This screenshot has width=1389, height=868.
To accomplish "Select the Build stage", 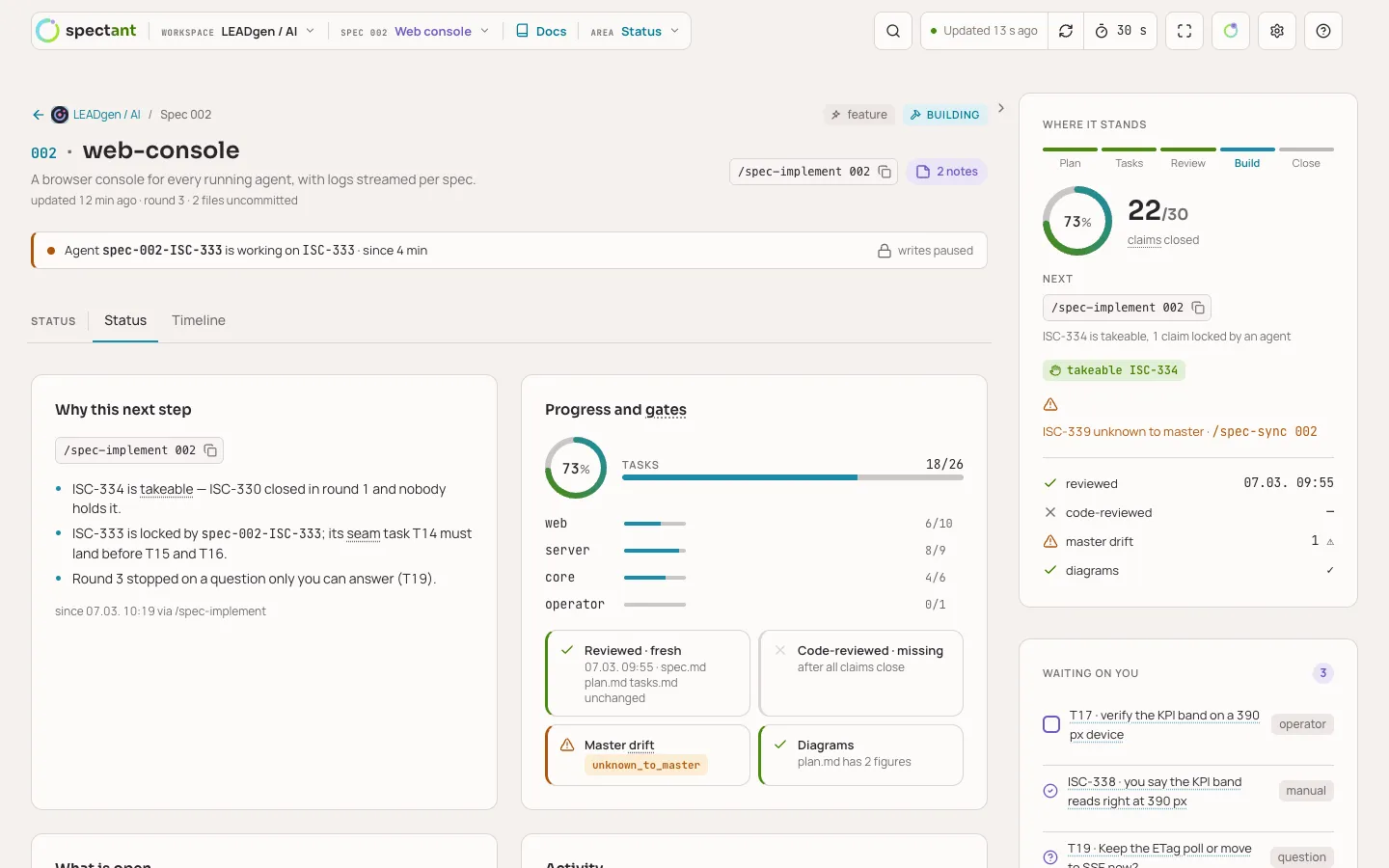I will (x=1247, y=157).
